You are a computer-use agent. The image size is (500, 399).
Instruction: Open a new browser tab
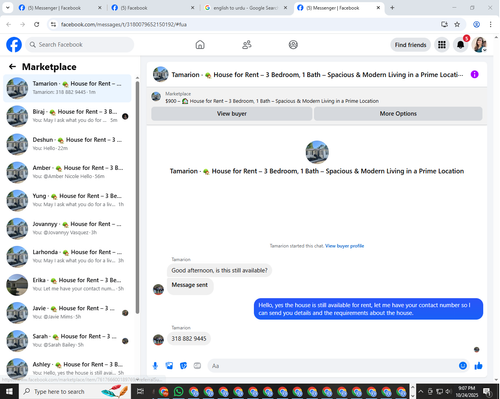tap(392, 7)
